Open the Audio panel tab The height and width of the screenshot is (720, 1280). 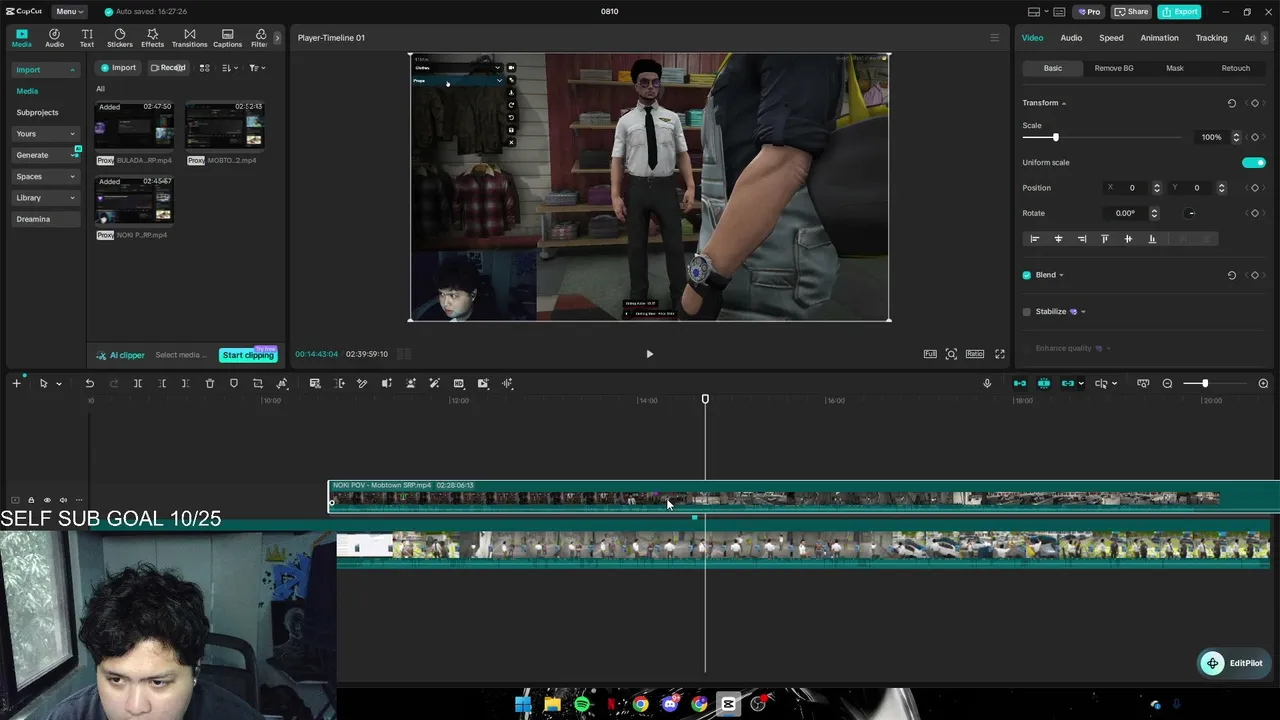(x=54, y=38)
